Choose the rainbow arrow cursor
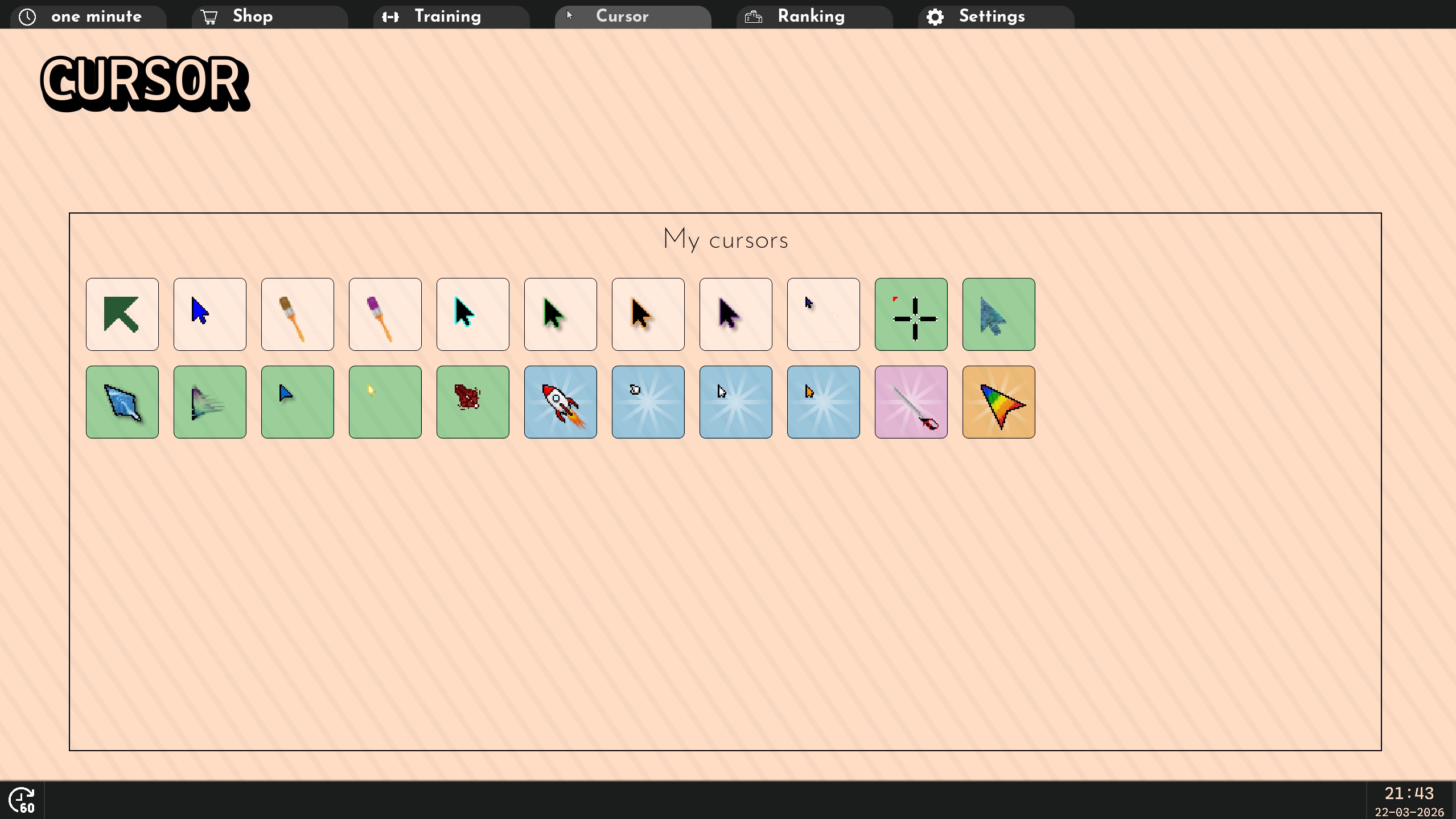The height and width of the screenshot is (819, 1456). tap(998, 402)
